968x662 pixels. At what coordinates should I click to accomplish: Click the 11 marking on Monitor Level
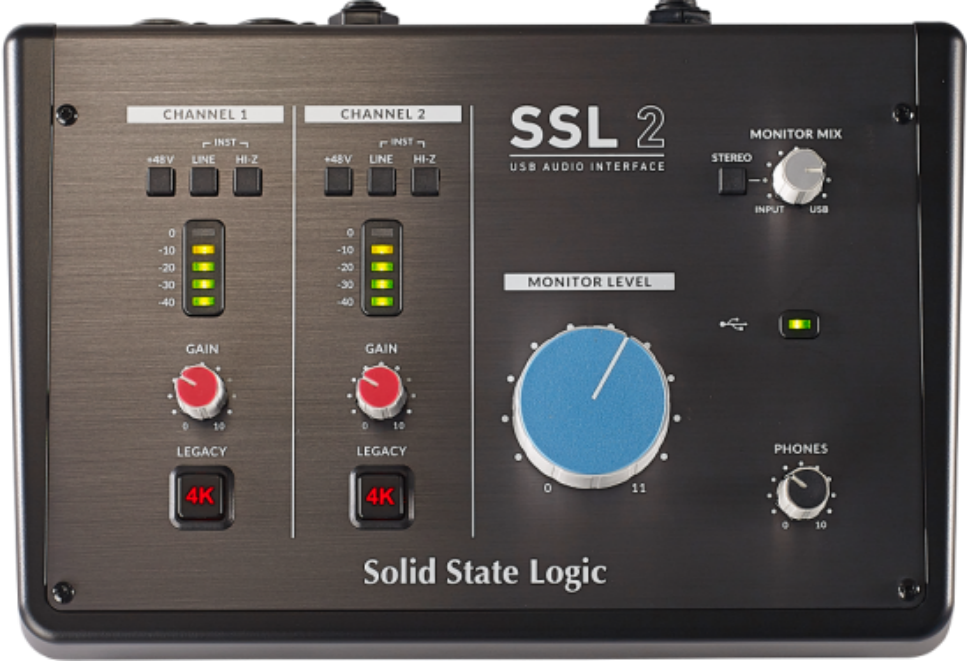click(x=638, y=488)
